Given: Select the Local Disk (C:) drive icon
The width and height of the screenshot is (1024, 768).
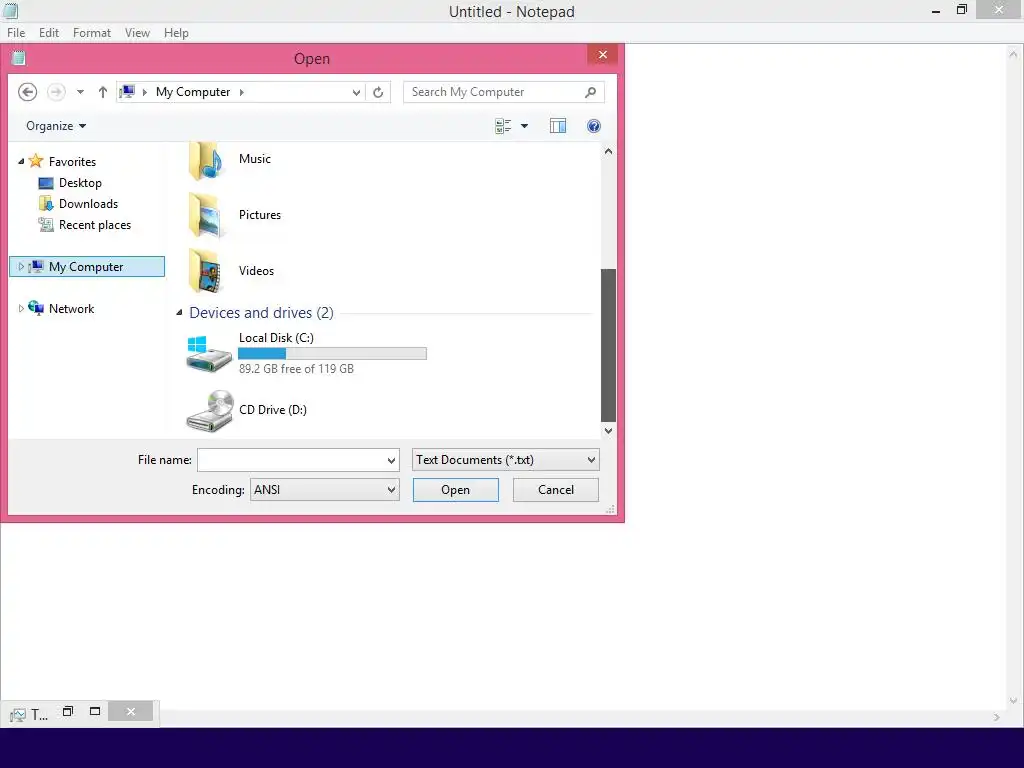Looking at the screenshot, I should click(x=209, y=353).
